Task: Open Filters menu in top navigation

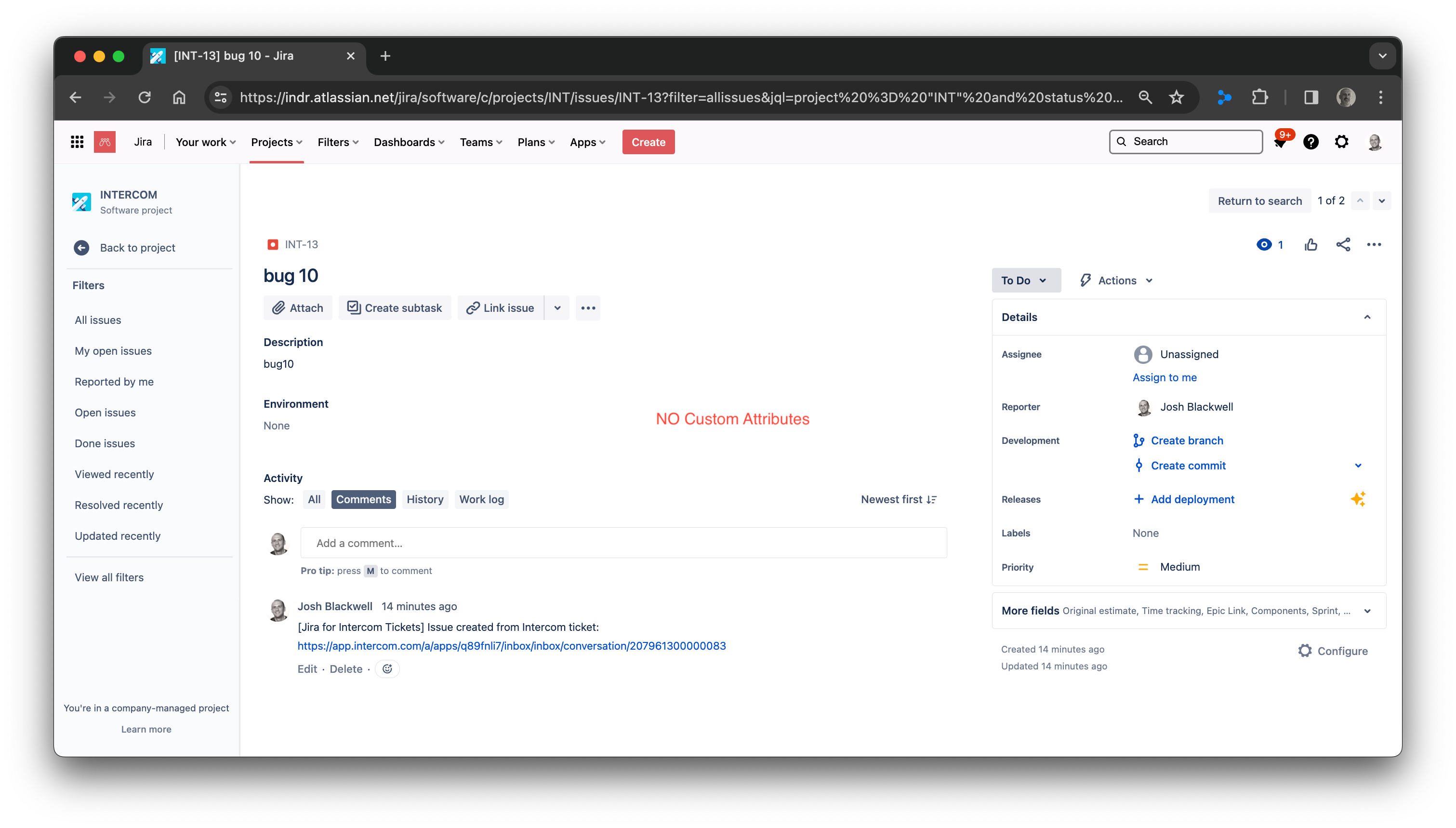Action: point(338,142)
